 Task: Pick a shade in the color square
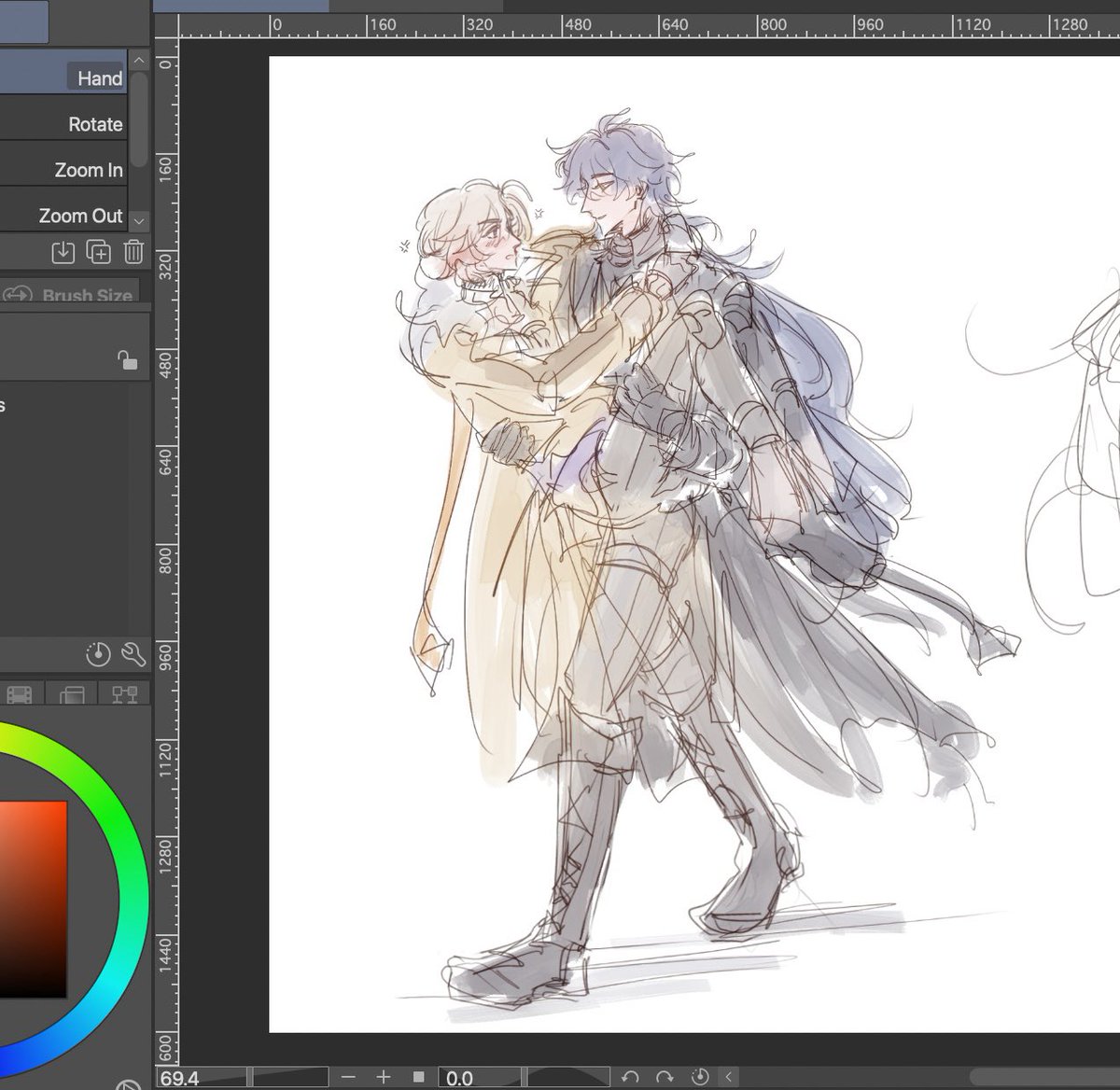(33, 899)
